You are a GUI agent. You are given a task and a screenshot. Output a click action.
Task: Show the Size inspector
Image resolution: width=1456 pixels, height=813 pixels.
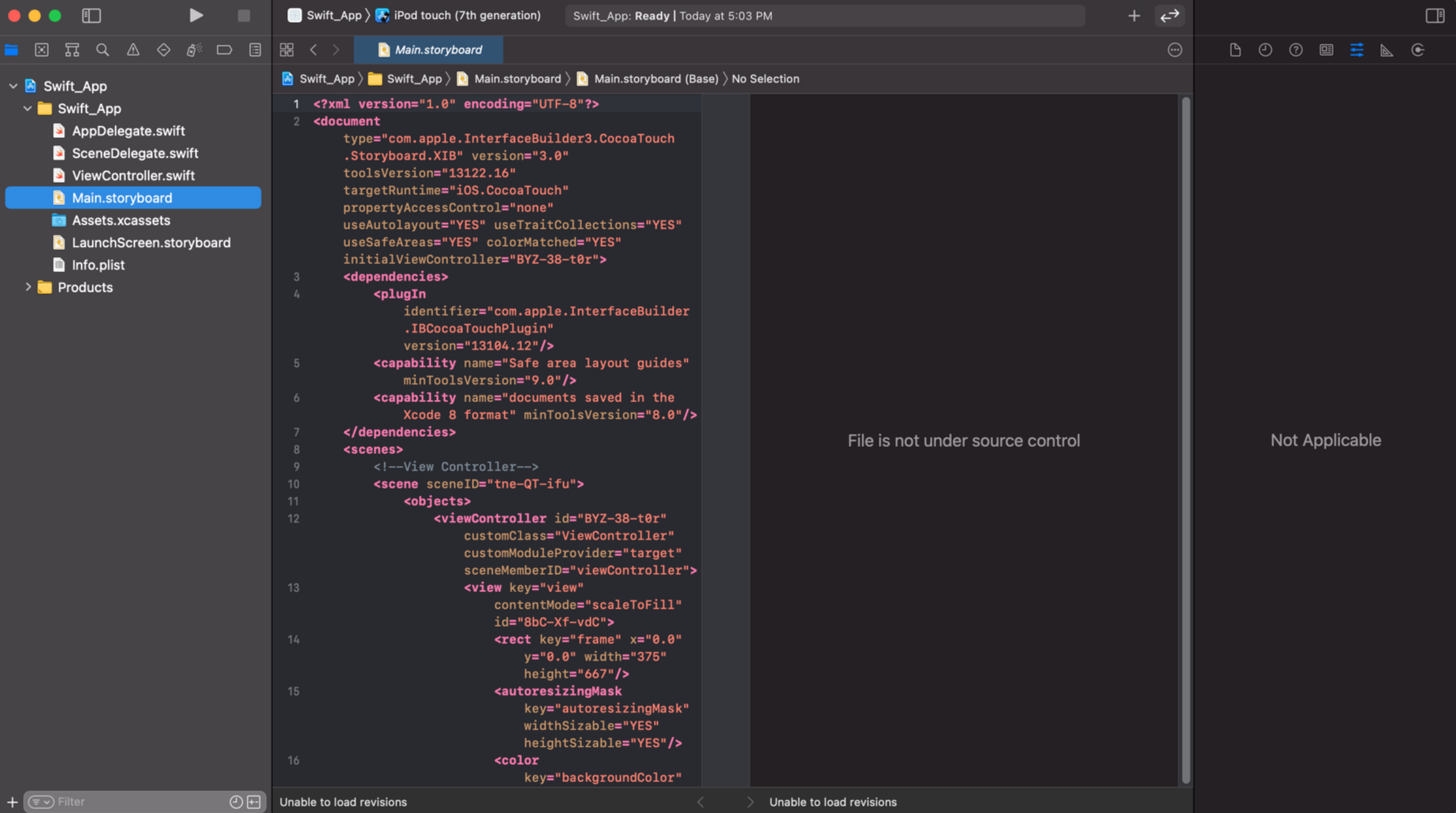point(1387,50)
